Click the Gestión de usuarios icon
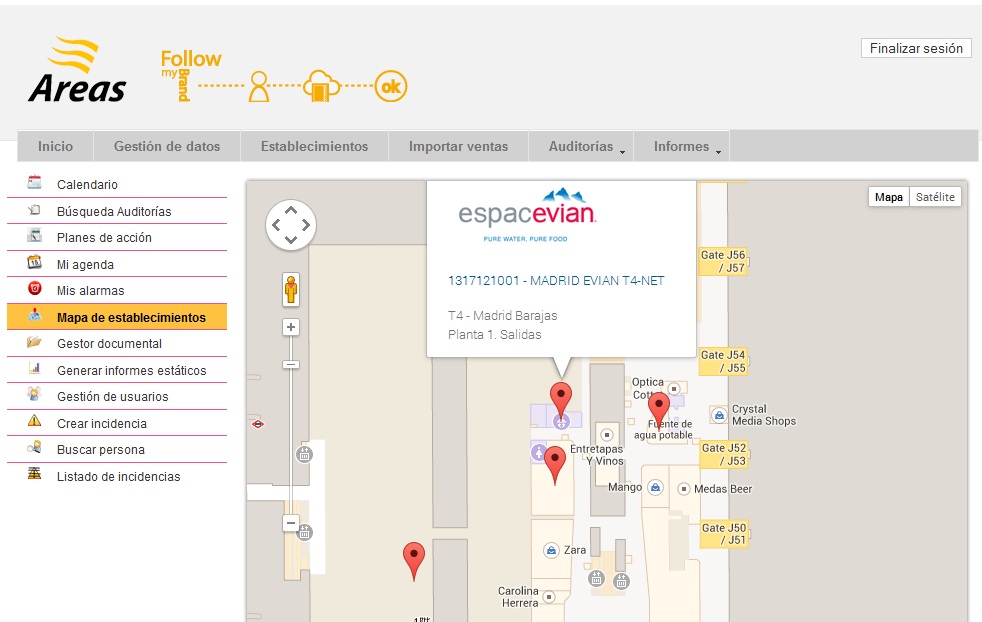982x622 pixels. point(34,395)
